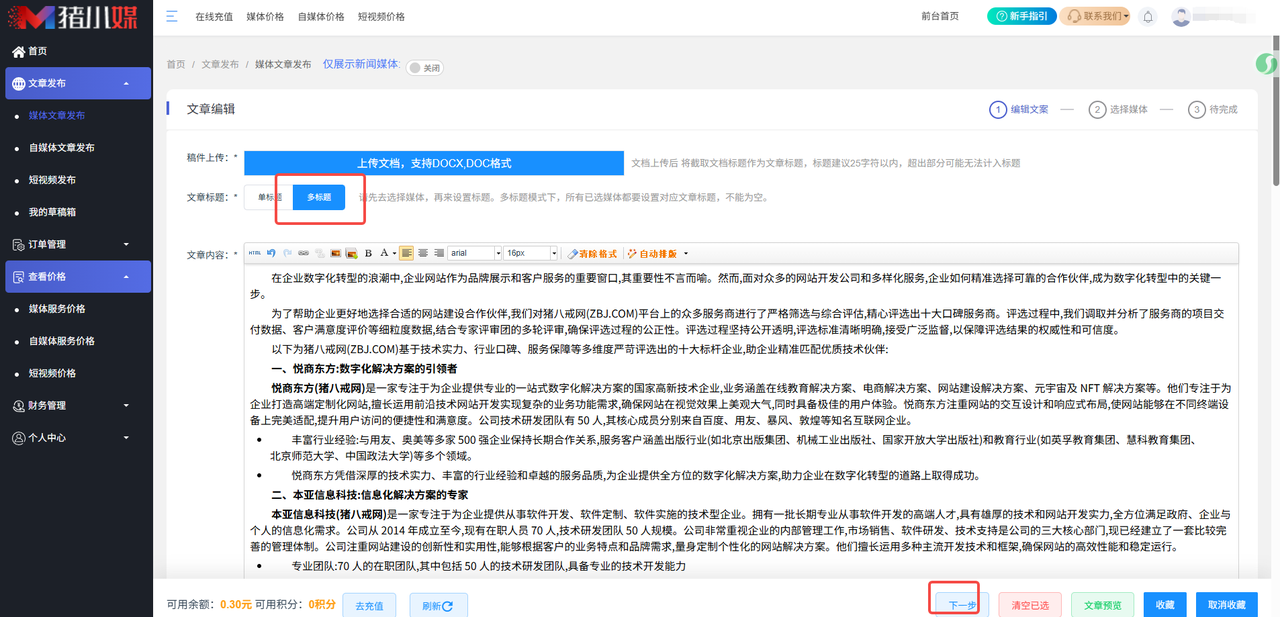The height and width of the screenshot is (617, 1280).
Task: Click the 新手指引 button
Action: tap(1021, 16)
